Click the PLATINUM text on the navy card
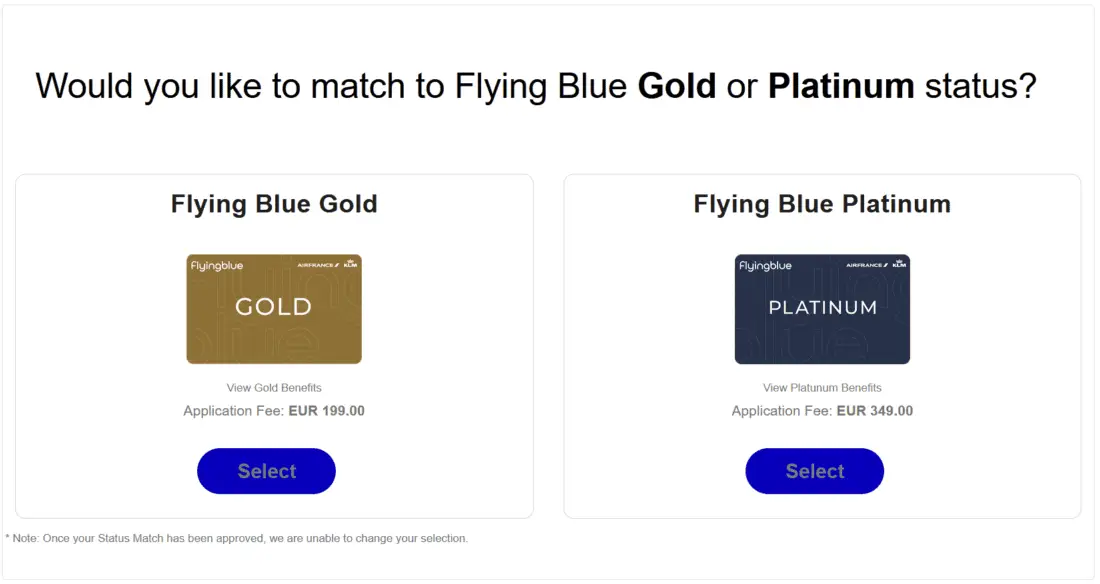Image resolution: width=1100 pixels, height=584 pixels. (822, 308)
